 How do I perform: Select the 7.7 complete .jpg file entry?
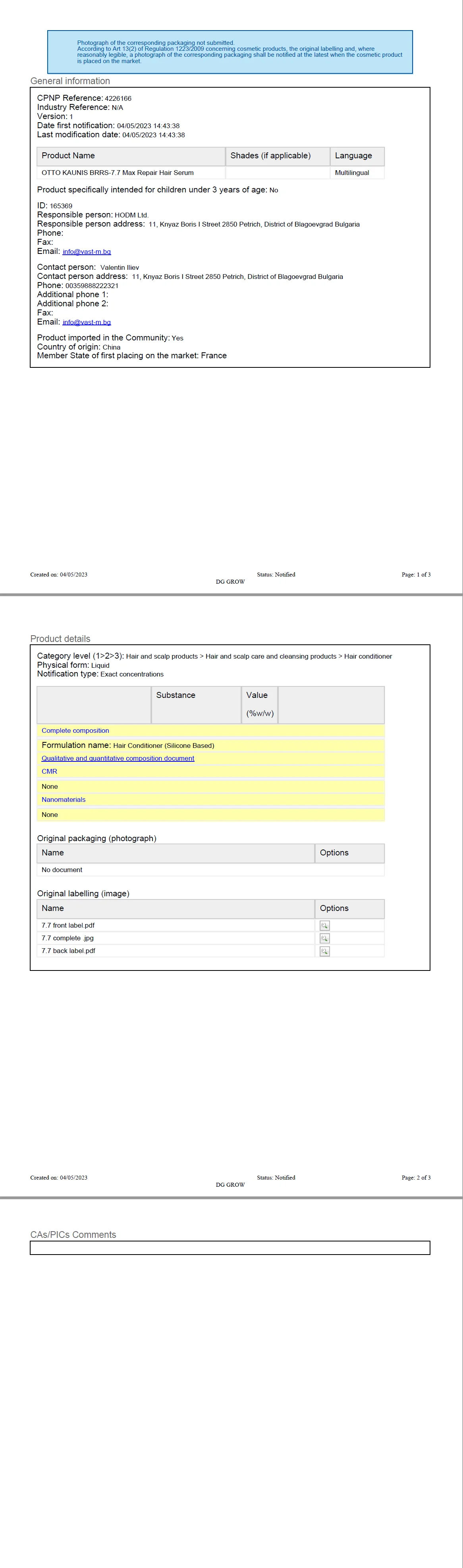point(68,938)
